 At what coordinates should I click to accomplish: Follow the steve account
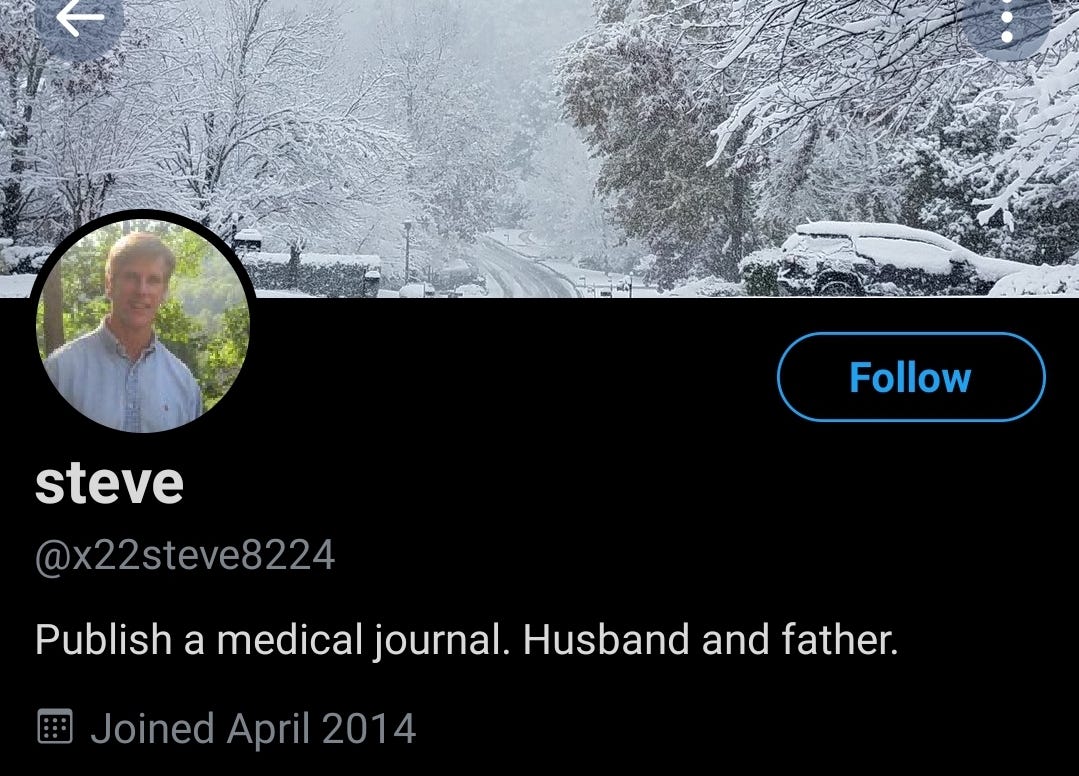tap(911, 377)
